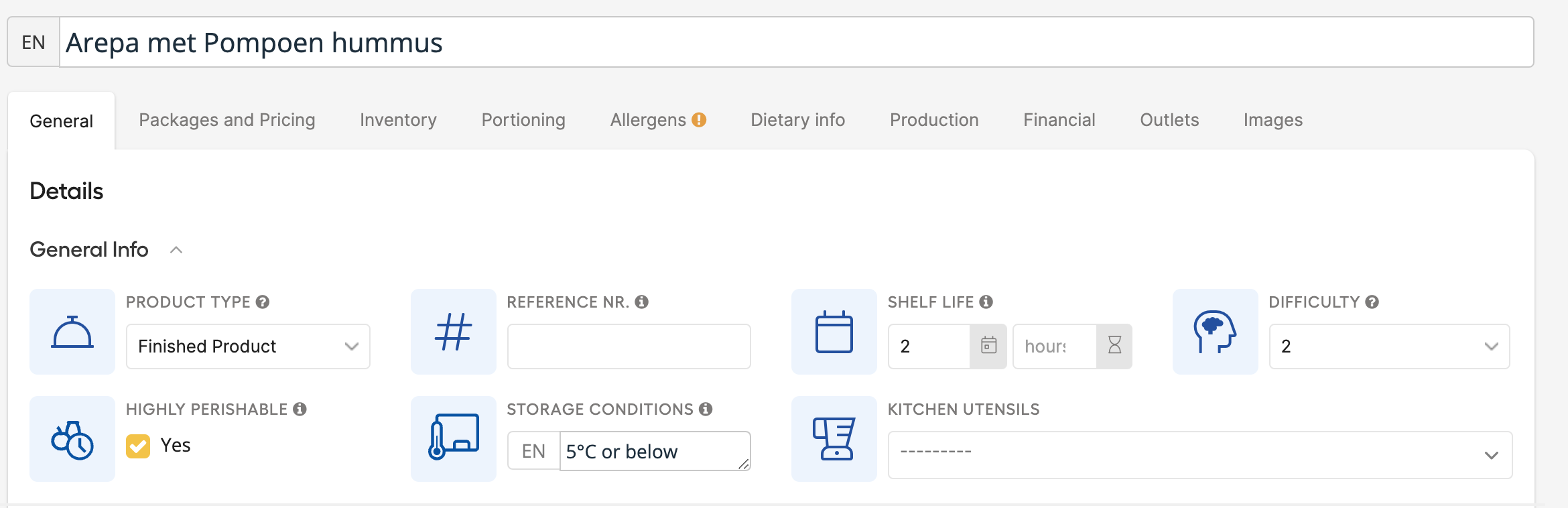Click the small calendar icon in shelf life days
The height and width of the screenshot is (508, 1568).
[988, 346]
